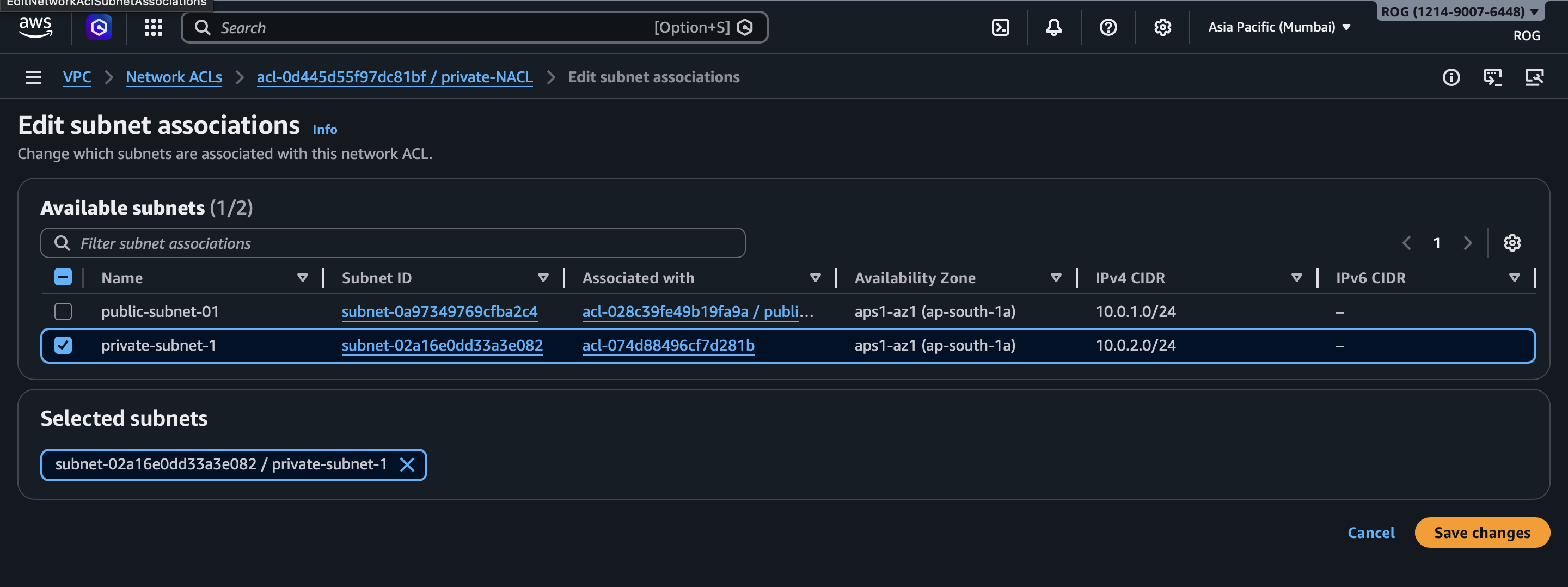This screenshot has width=1568, height=587.
Task: Remove private-subnet-1 from selected subnets
Action: (407, 465)
